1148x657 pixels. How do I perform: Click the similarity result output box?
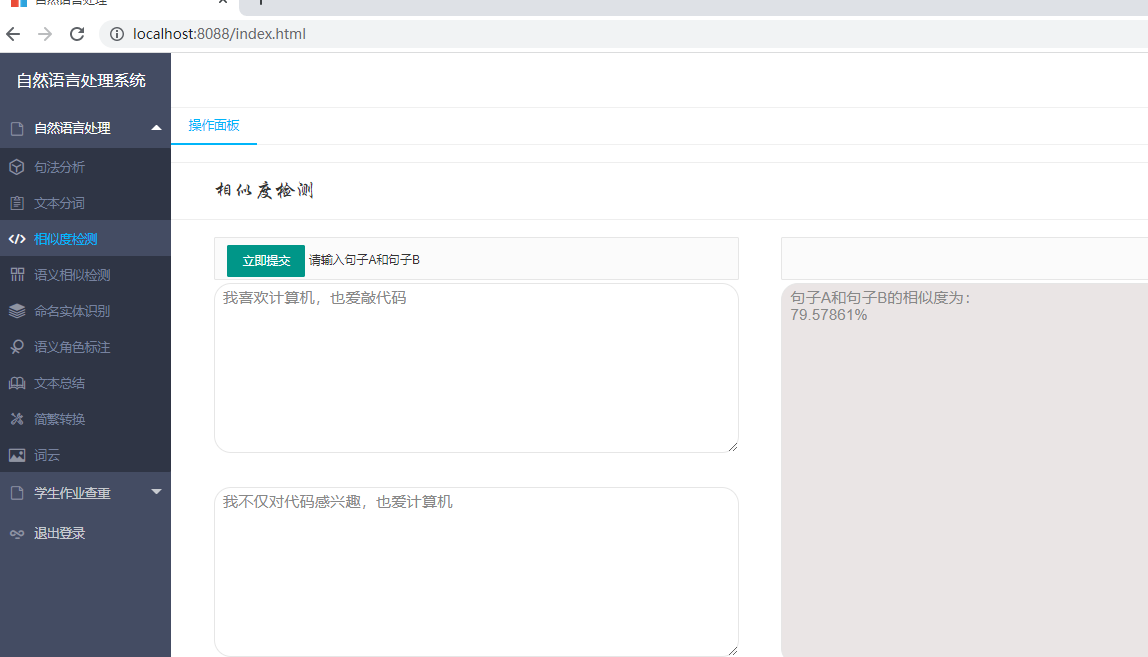(x=964, y=470)
